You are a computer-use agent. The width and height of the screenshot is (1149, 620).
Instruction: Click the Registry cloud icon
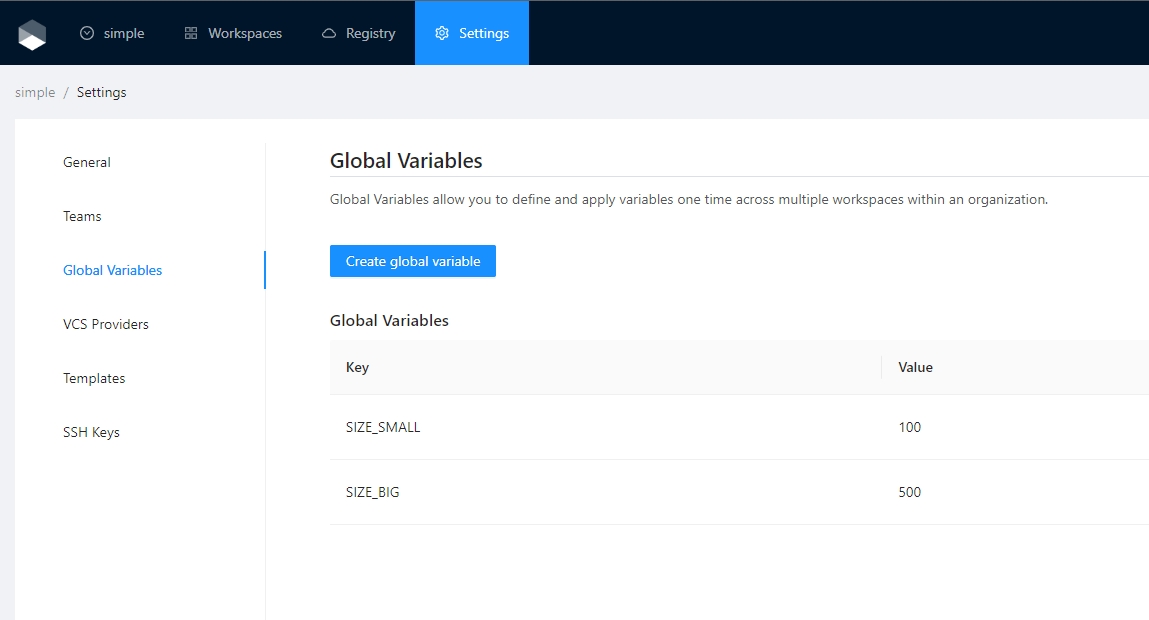(329, 33)
